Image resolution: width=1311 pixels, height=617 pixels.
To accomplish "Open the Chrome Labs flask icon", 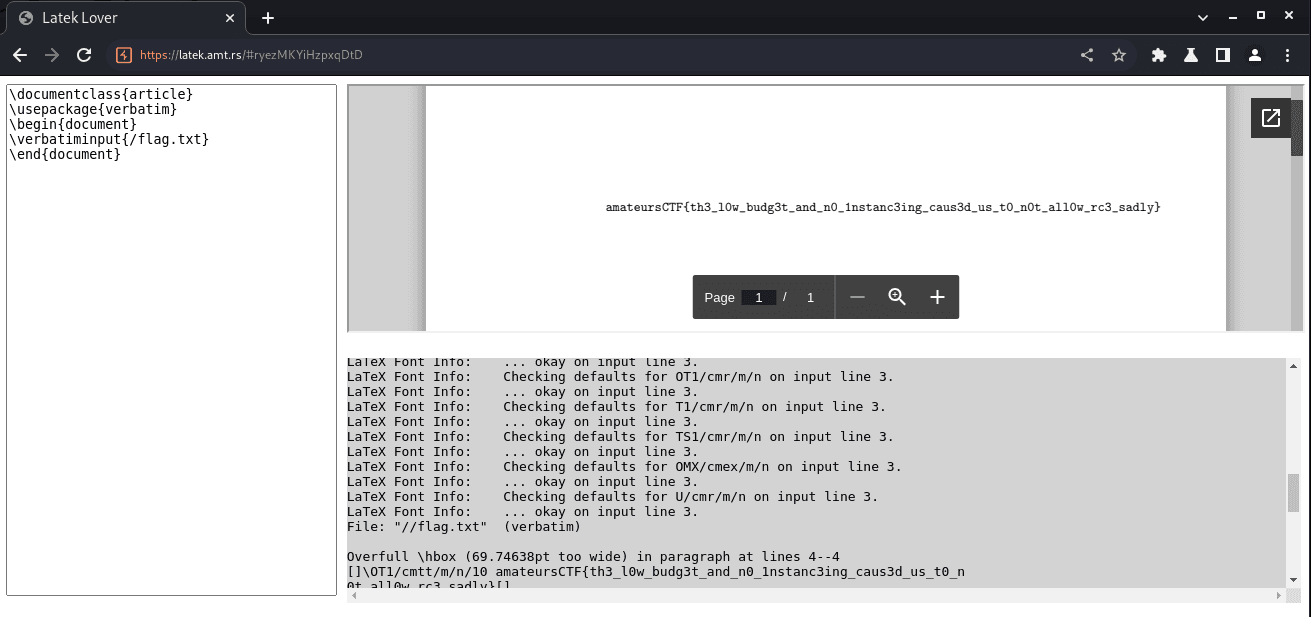I will point(1191,55).
